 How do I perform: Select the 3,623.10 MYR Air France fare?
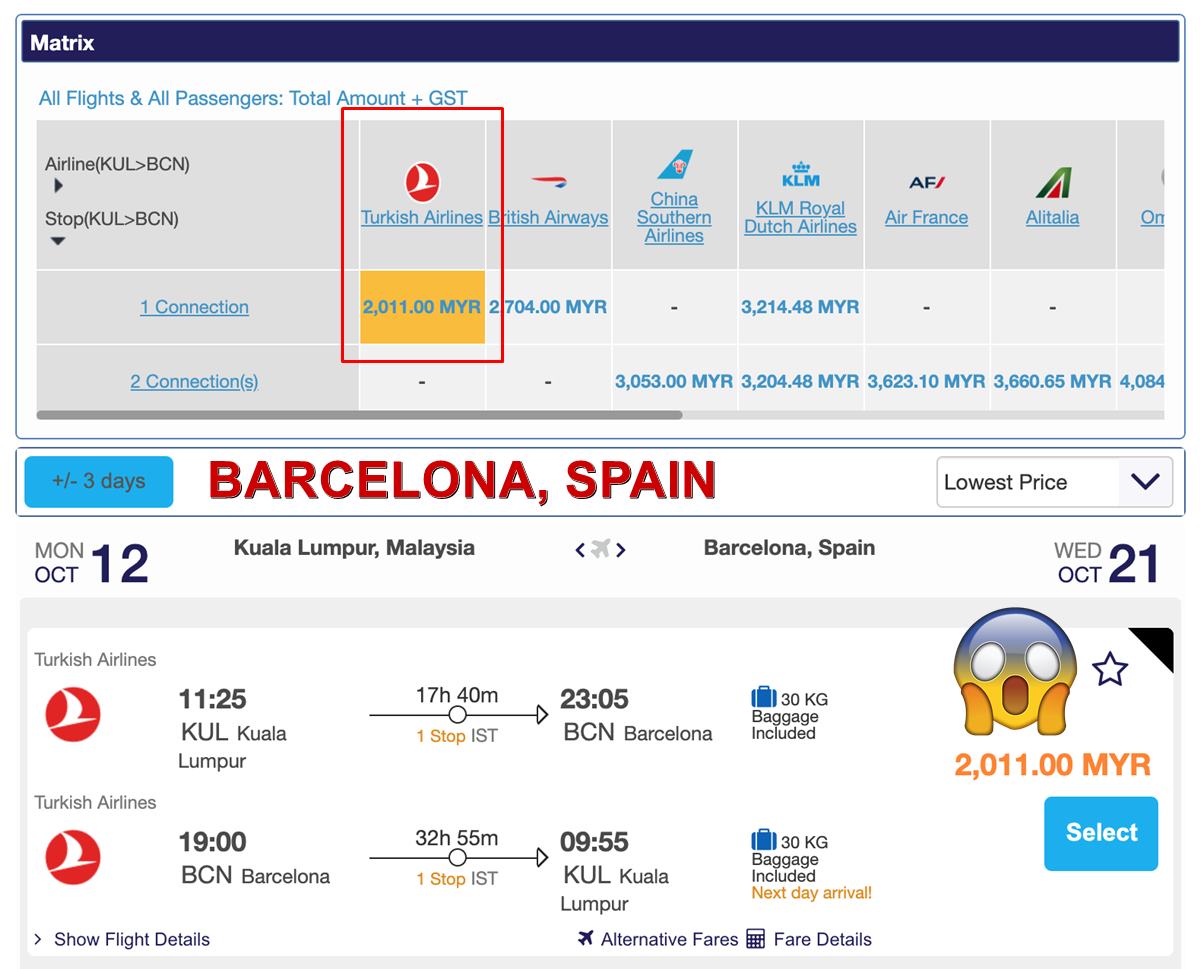pos(926,381)
